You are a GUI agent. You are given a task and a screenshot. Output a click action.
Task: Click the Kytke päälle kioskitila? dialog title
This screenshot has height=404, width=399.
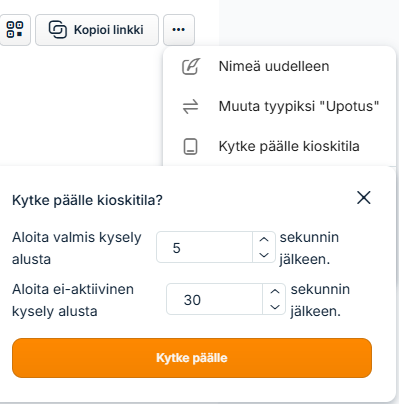[87, 200]
